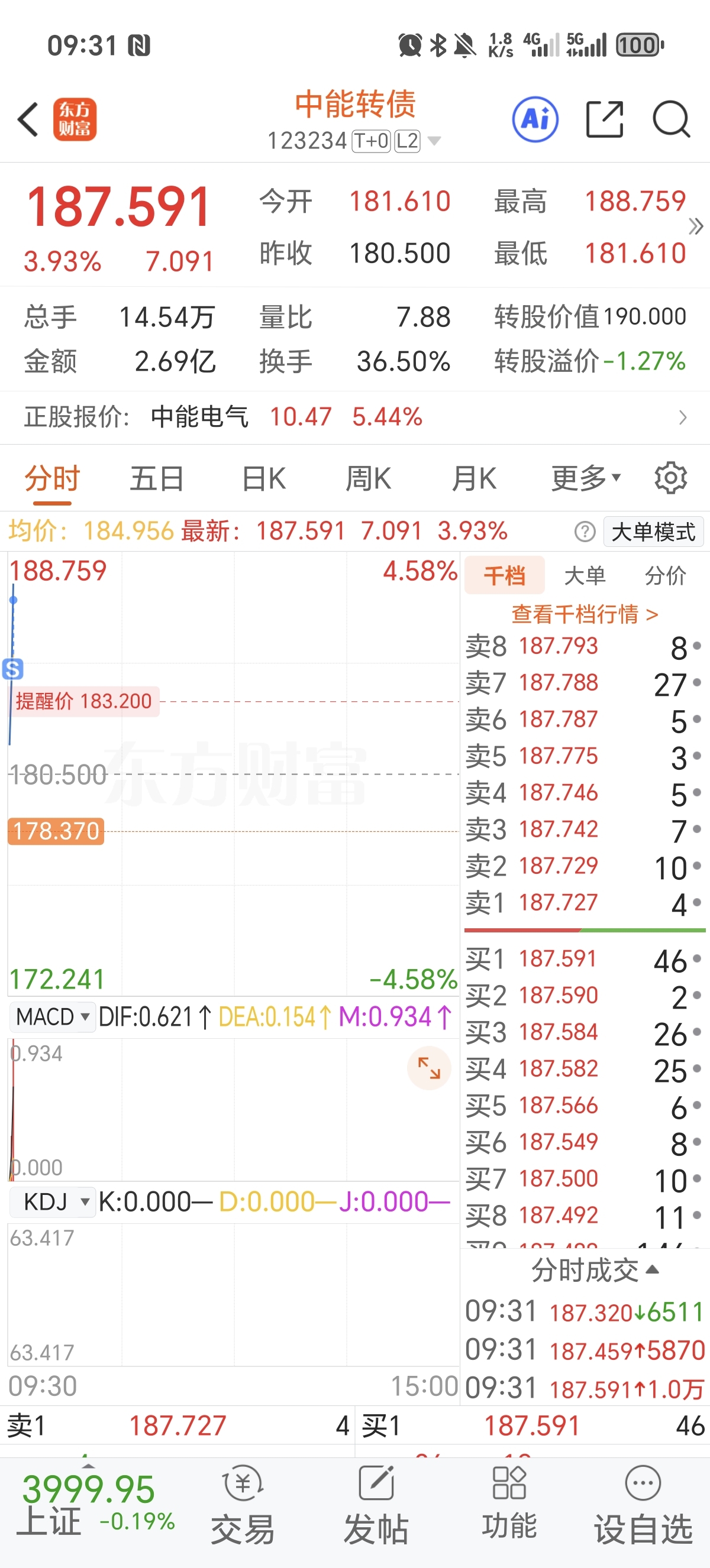
Task: Tap the 设自选 watchlist icon
Action: pos(643,1505)
